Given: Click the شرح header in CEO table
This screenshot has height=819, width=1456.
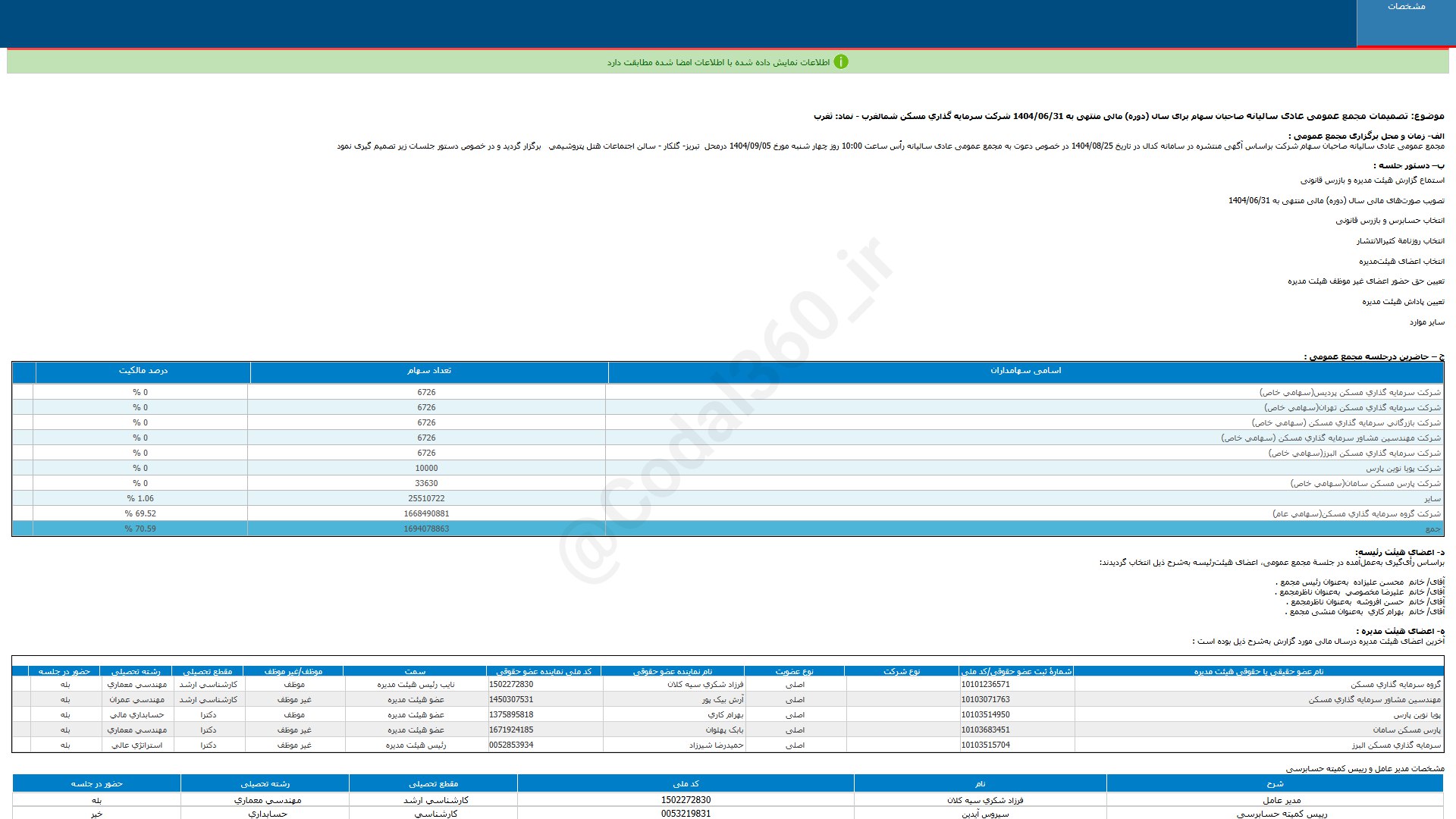Looking at the screenshot, I should [x=1275, y=783].
